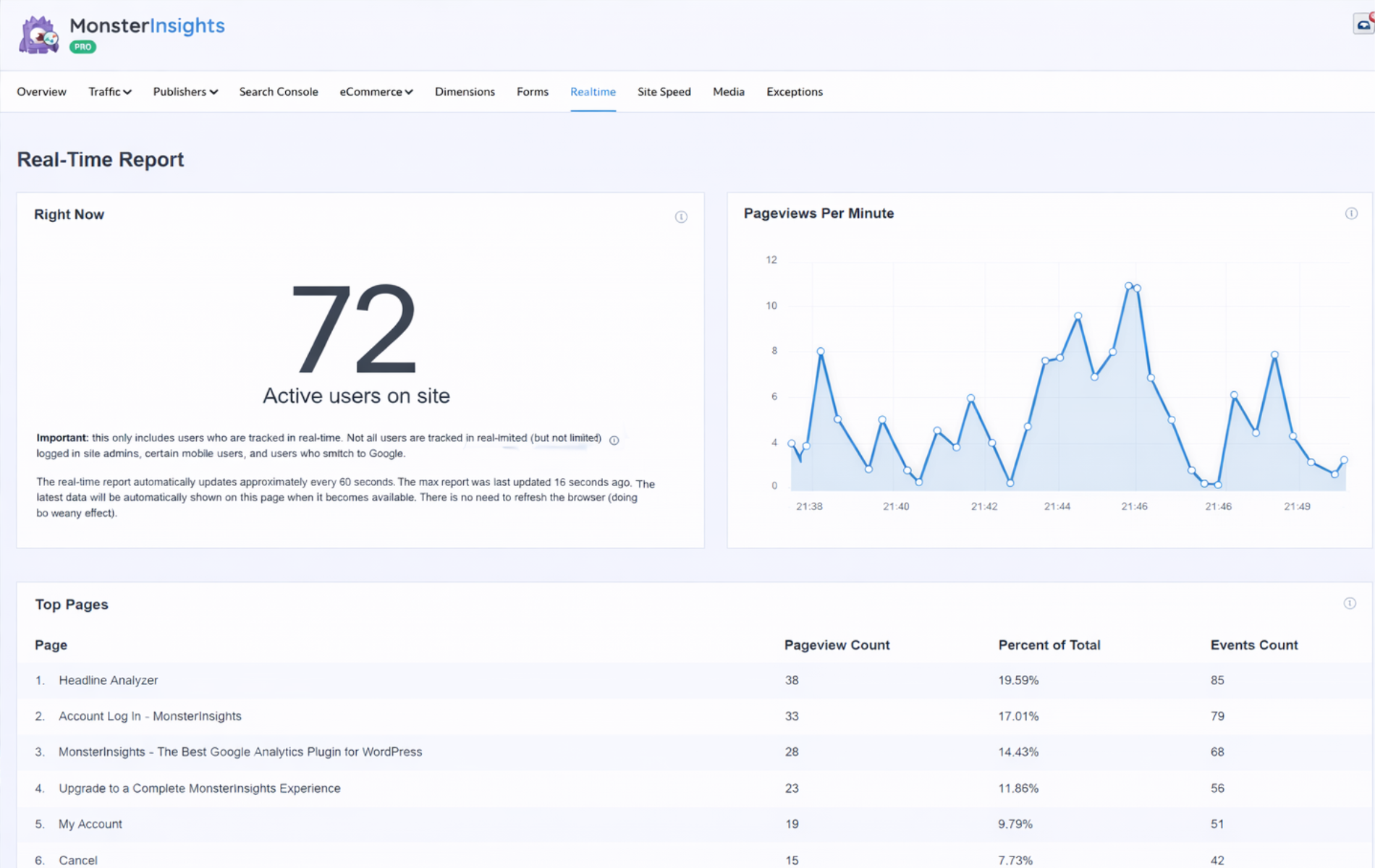Screen dimensions: 1375x868
Task: Select the Exceptions tab
Action: click(794, 92)
